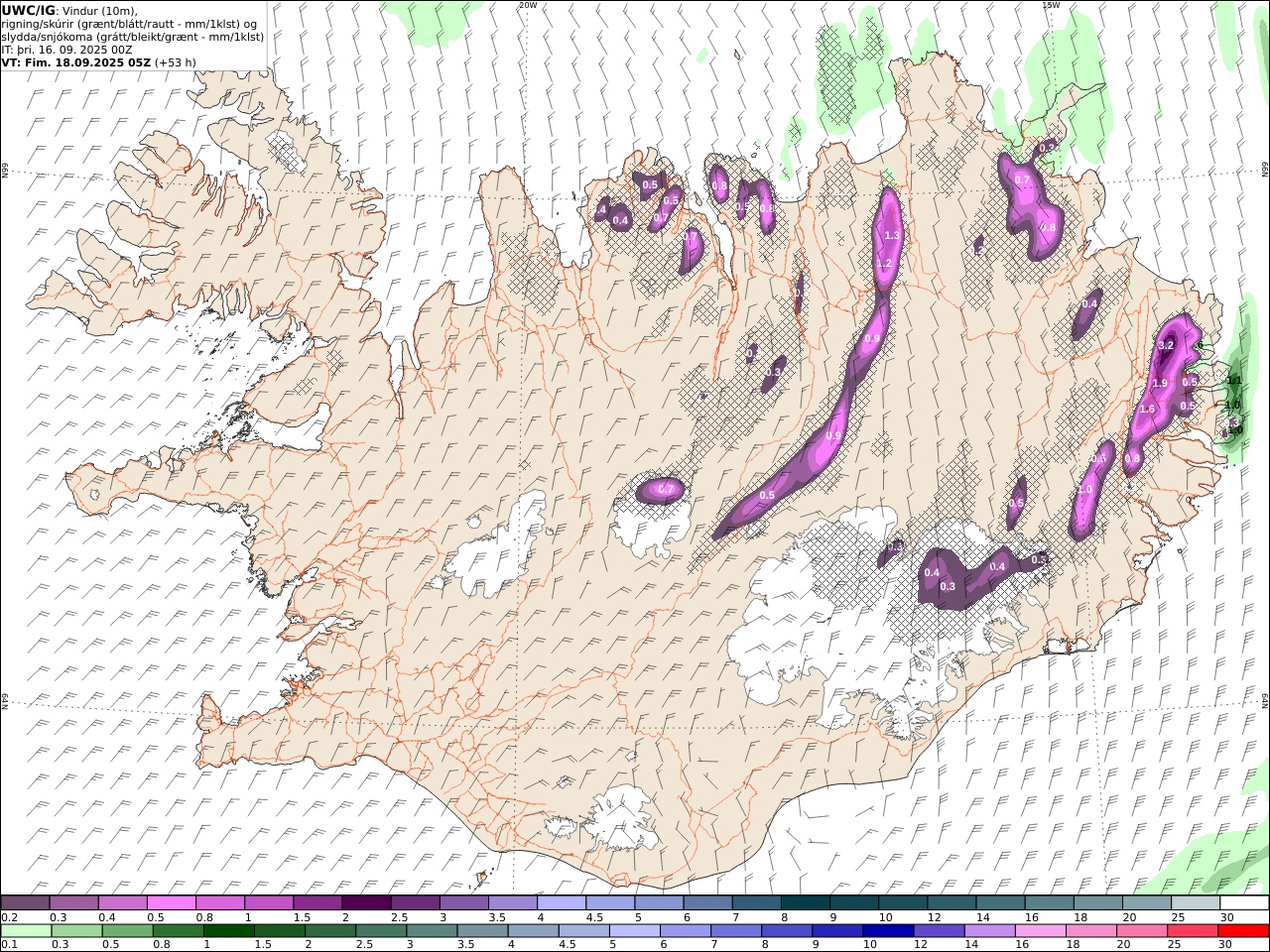Select upper legend swatch between 2.5 and 3

click(x=415, y=902)
